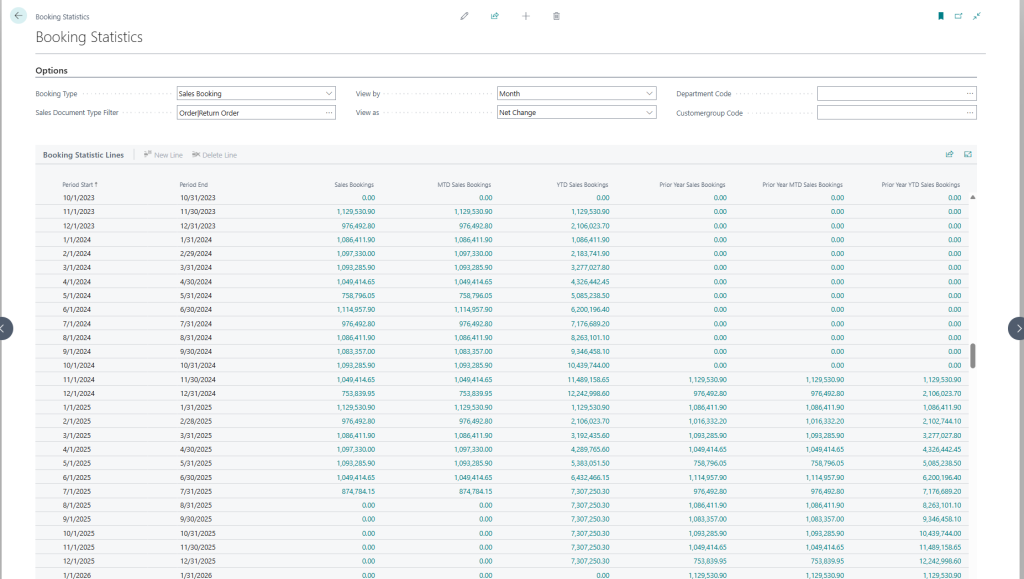Open Sales Document Type Filter ellipsis
Screen dimensions: 1024x579
point(329,113)
